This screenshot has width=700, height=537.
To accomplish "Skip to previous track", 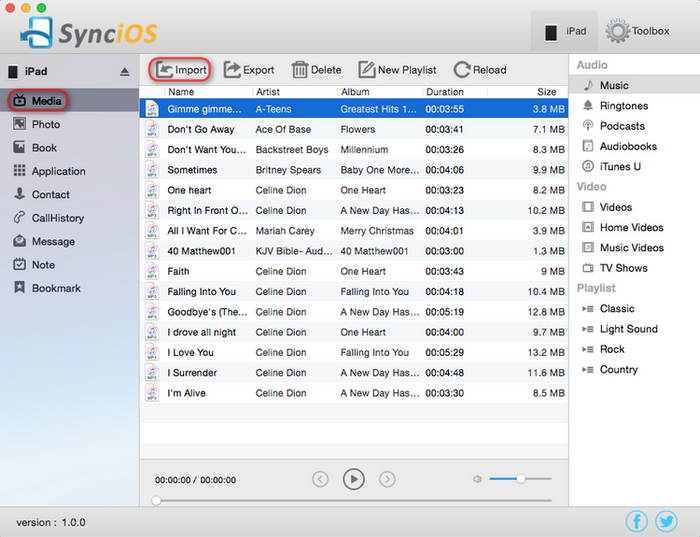I will [320, 479].
